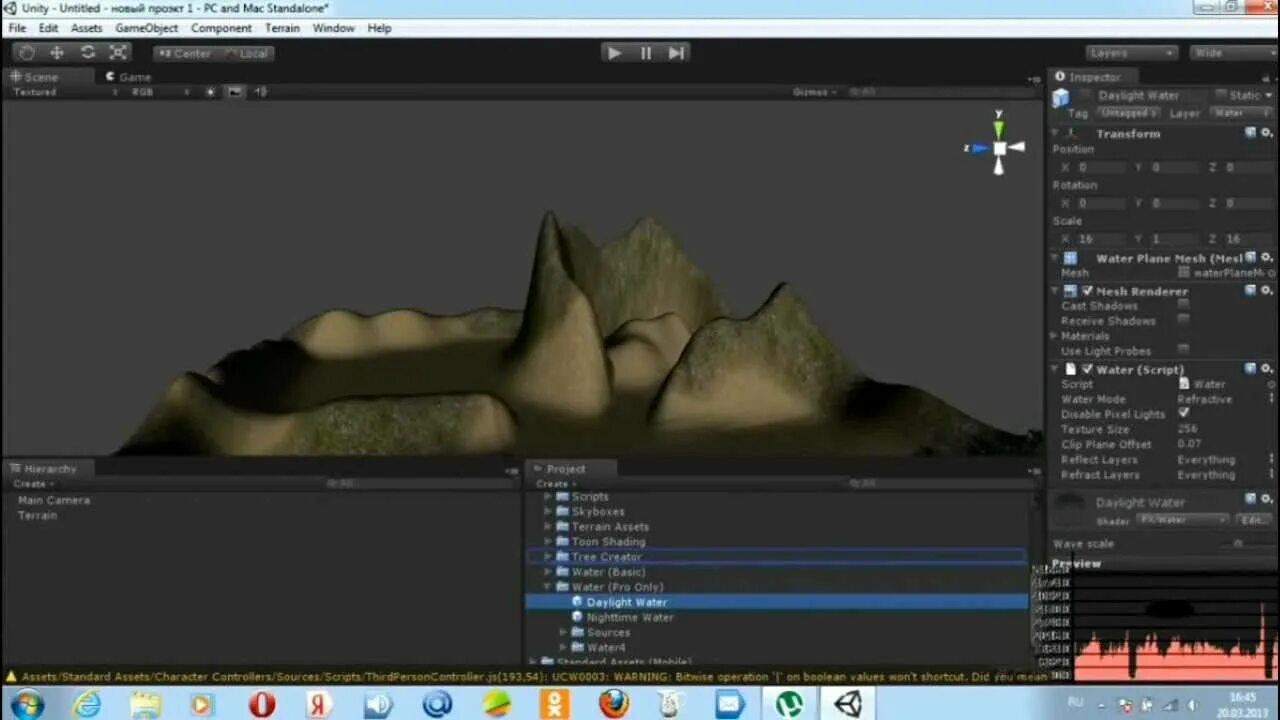
Task: Toggle the Use Light Probes checkbox
Action: (1184, 349)
